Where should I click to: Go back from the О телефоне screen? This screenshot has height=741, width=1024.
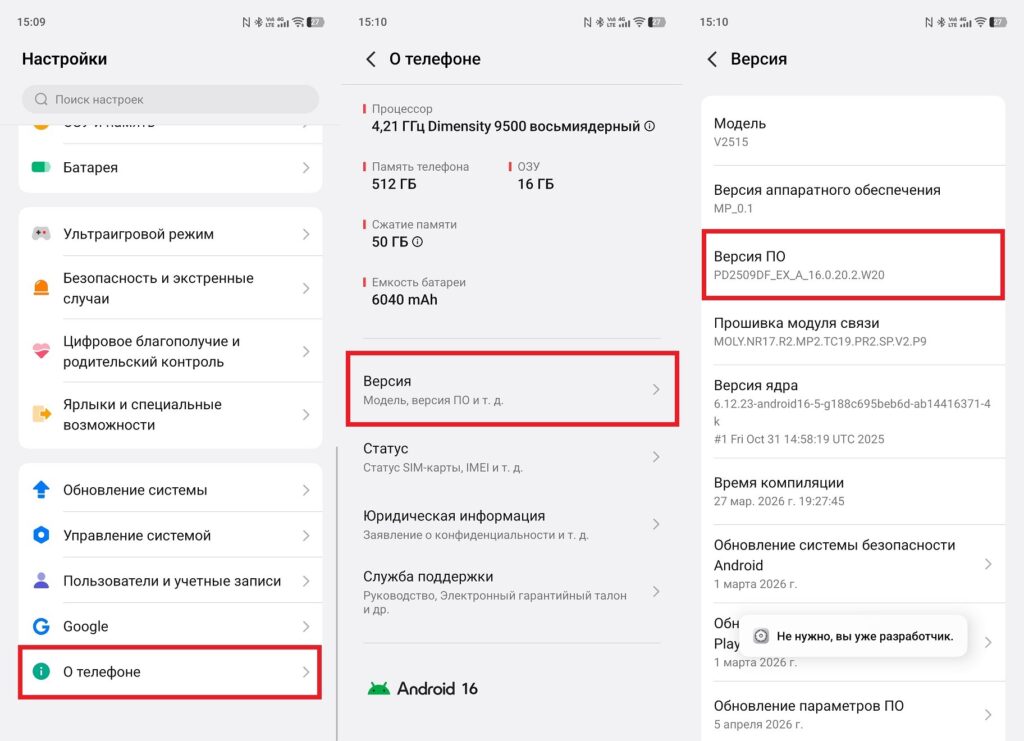pos(370,59)
